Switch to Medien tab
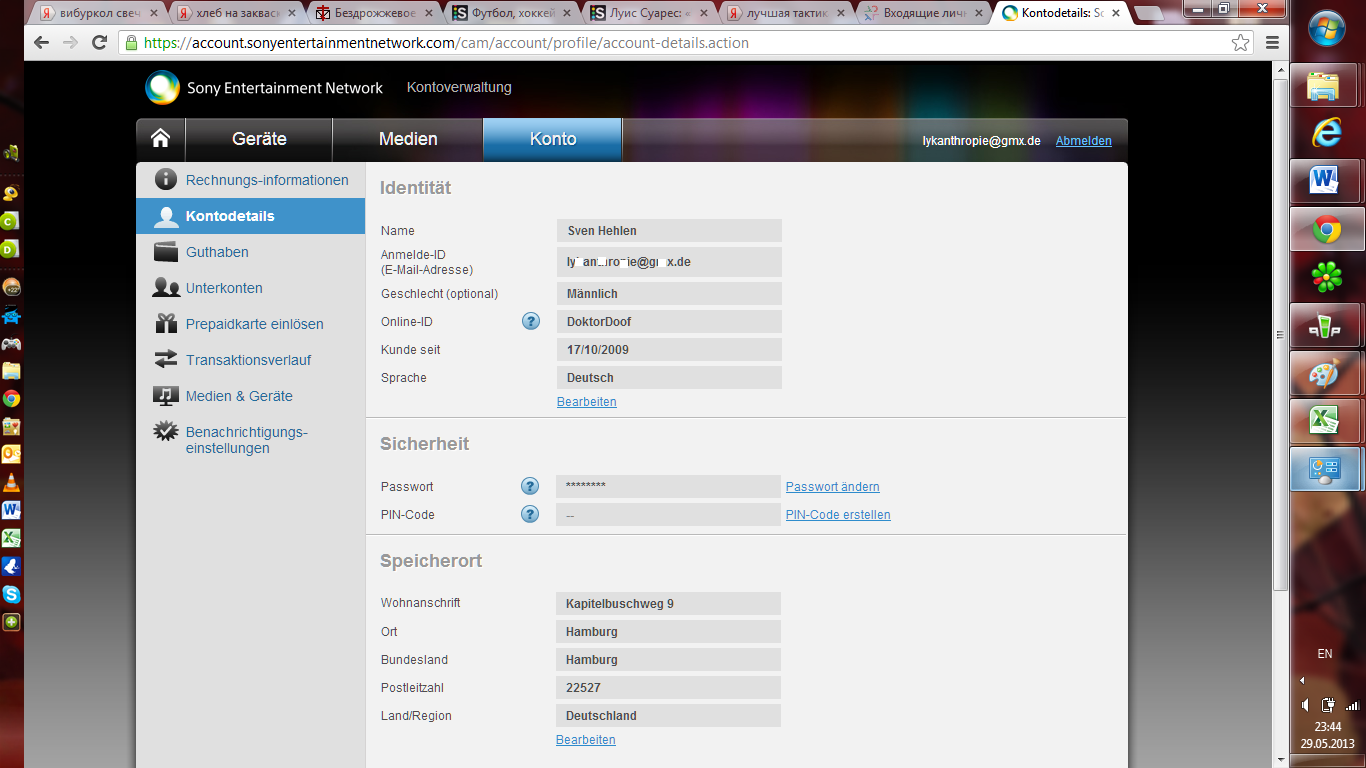 tap(408, 139)
